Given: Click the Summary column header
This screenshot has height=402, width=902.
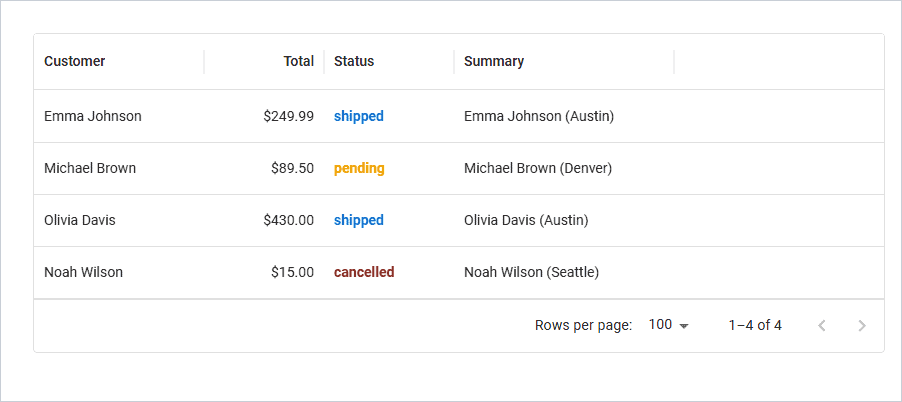Looking at the screenshot, I should [494, 61].
